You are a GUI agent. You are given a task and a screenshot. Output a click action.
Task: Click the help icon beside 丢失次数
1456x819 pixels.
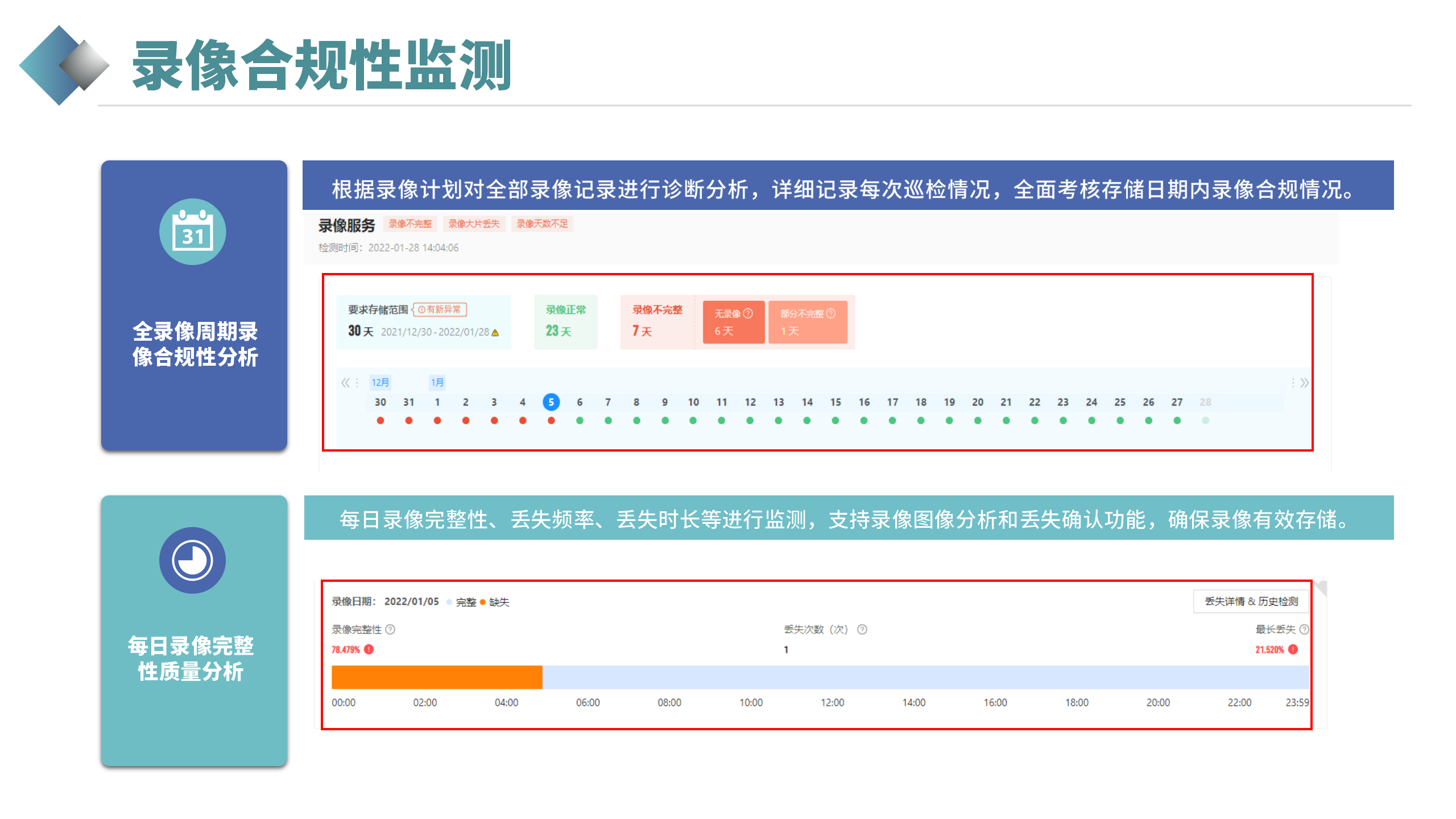tap(861, 630)
